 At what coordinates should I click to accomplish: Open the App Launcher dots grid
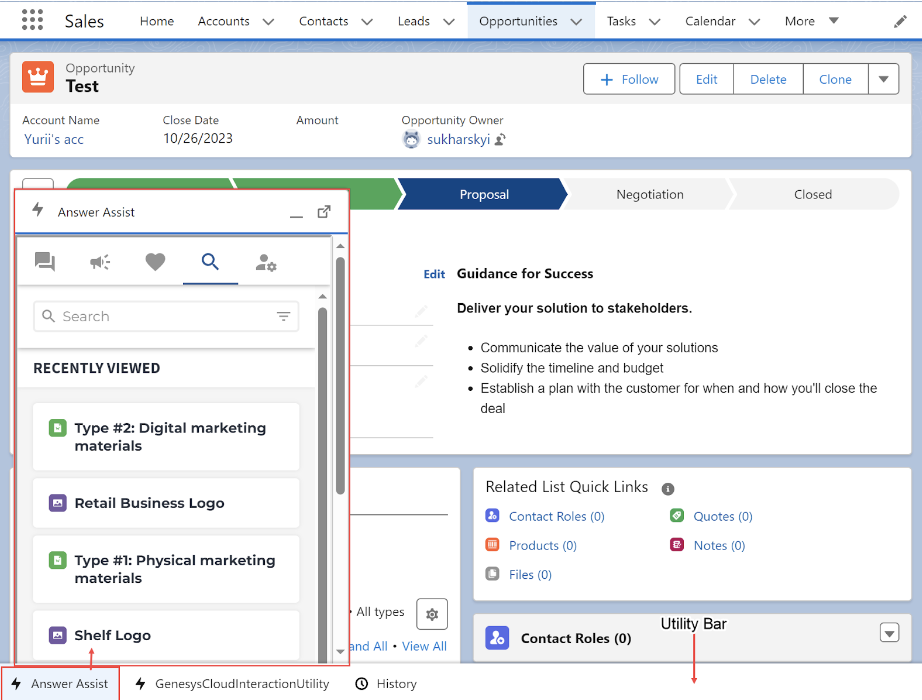tap(32, 20)
